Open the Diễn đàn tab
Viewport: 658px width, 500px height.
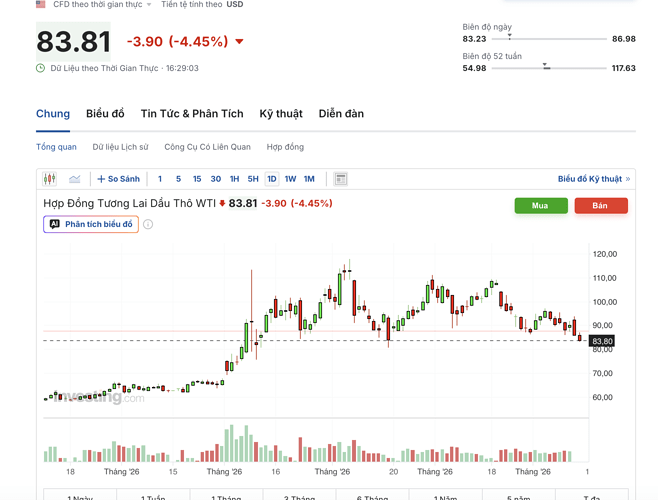point(341,114)
